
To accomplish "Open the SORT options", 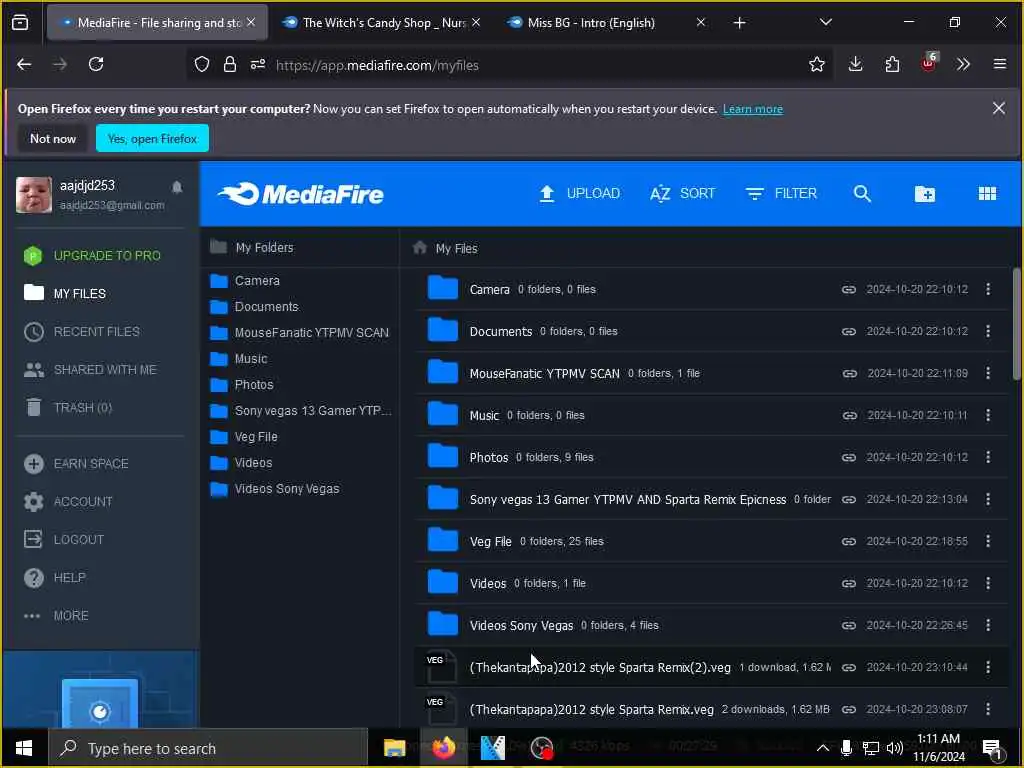I will (x=682, y=193).
